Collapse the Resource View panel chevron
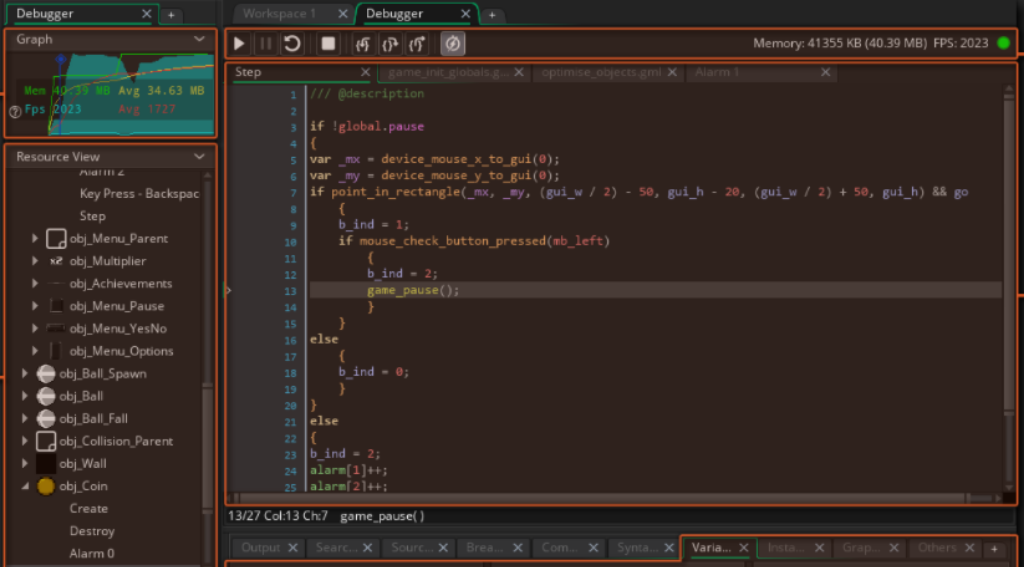 200,157
